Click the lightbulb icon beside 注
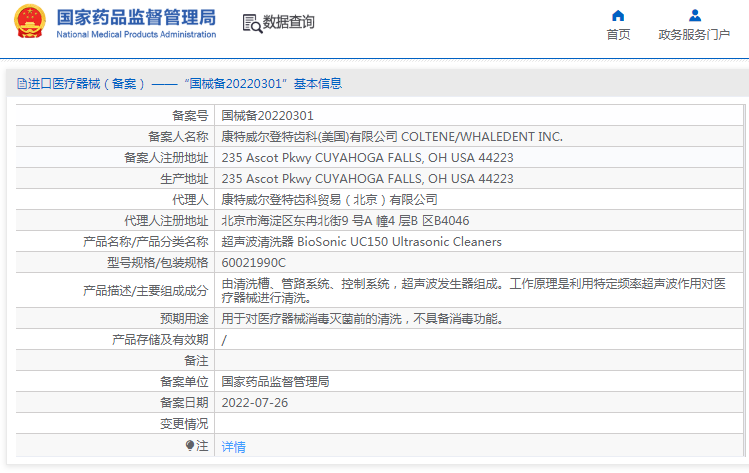The image size is (749, 473). tap(190, 446)
